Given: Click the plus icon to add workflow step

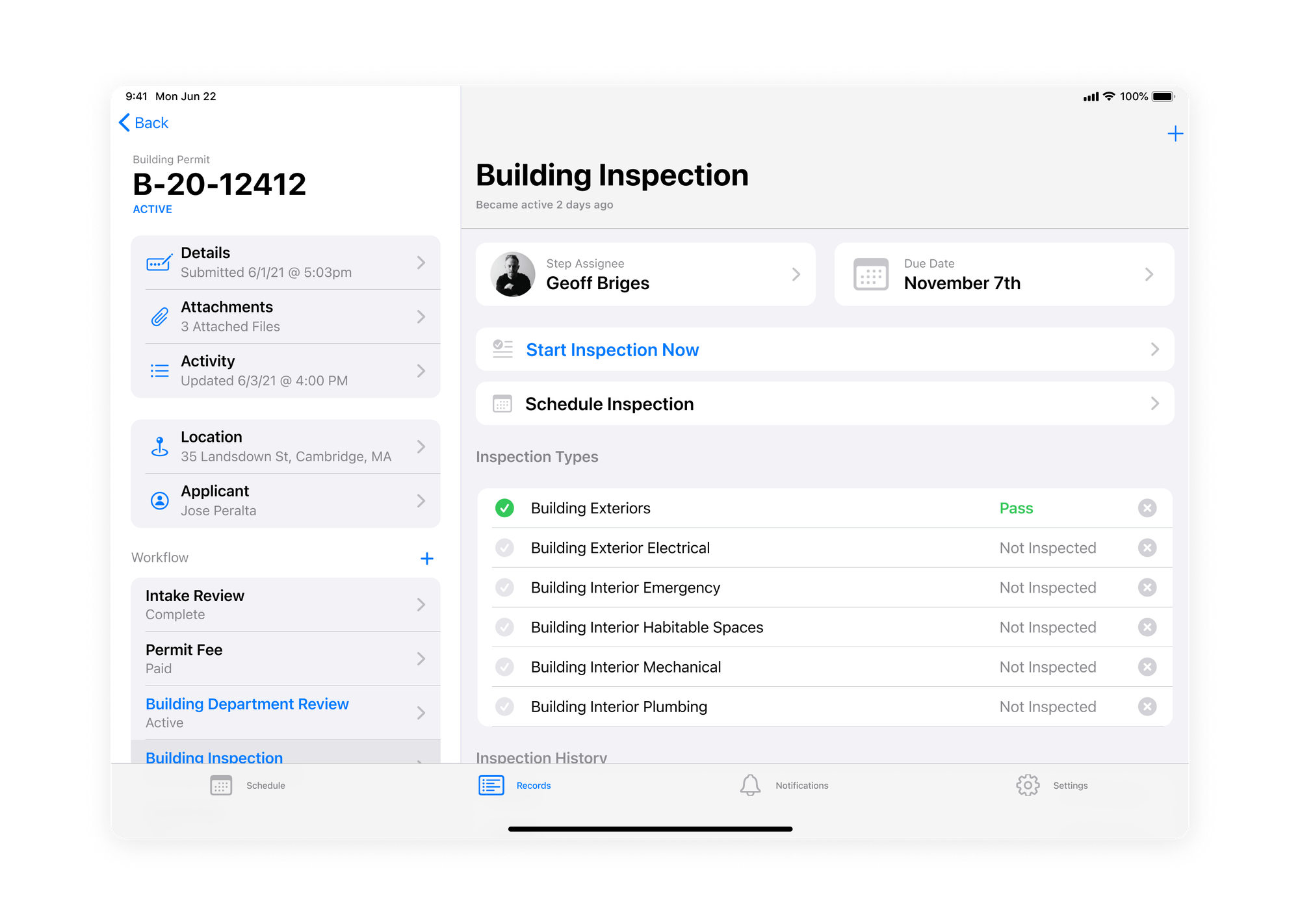Looking at the screenshot, I should (427, 558).
